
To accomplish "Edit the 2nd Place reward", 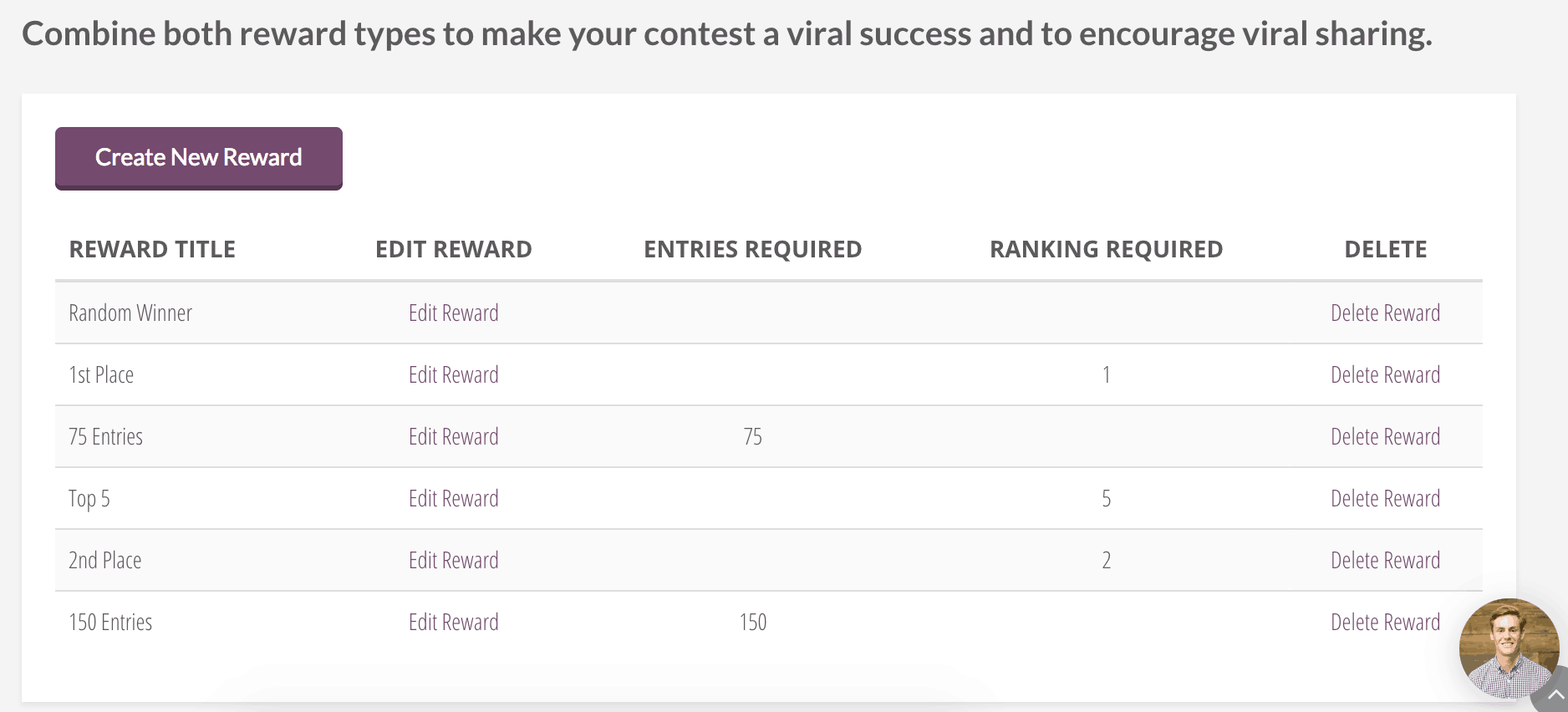I will [453, 561].
